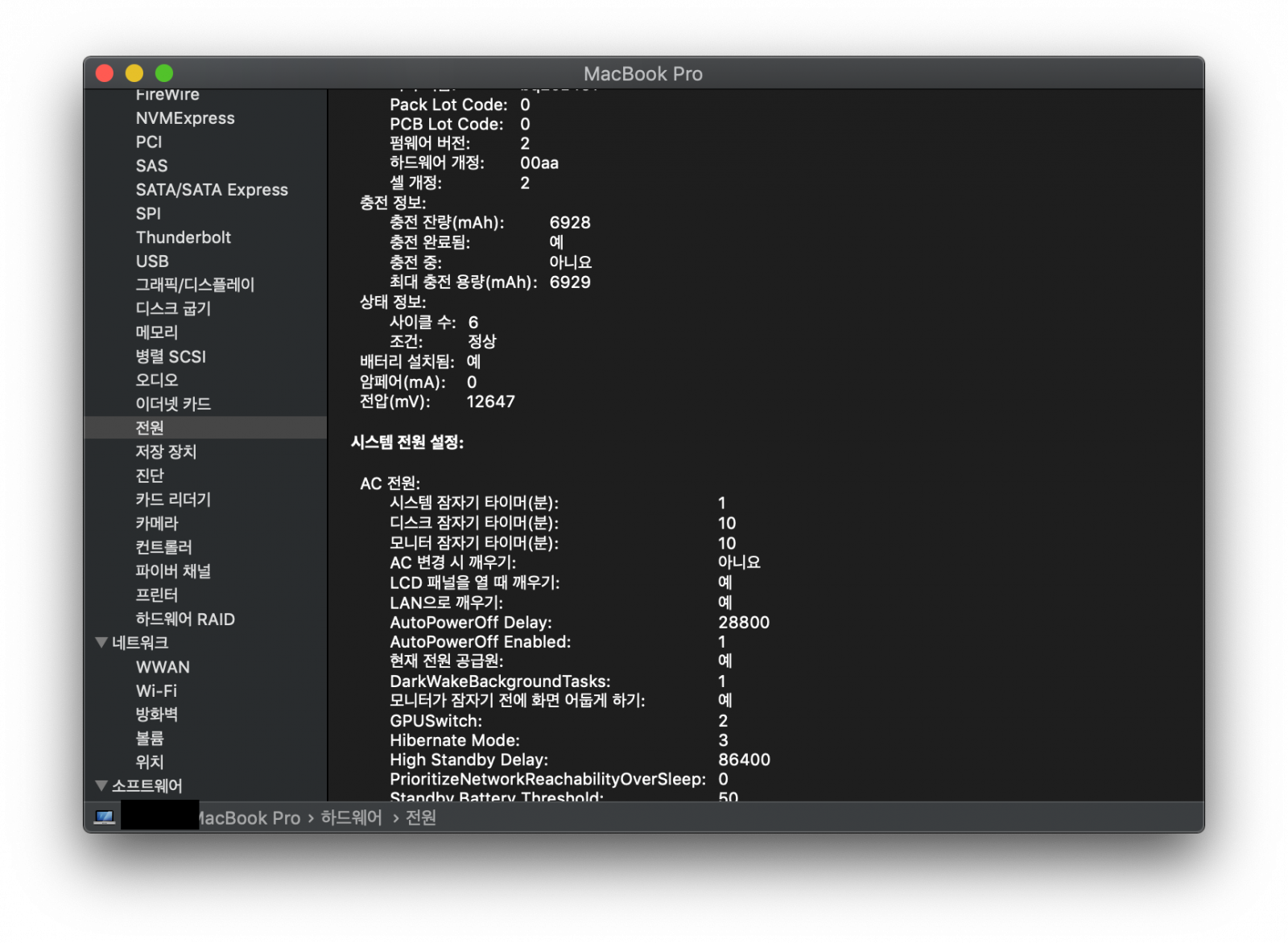
Task: Select 저장 장치 in sidebar
Action: pyautogui.click(x=166, y=452)
